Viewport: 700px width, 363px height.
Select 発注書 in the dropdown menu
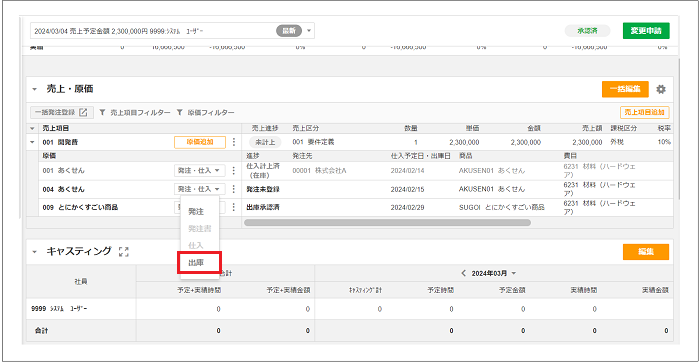pyautogui.click(x=199, y=229)
